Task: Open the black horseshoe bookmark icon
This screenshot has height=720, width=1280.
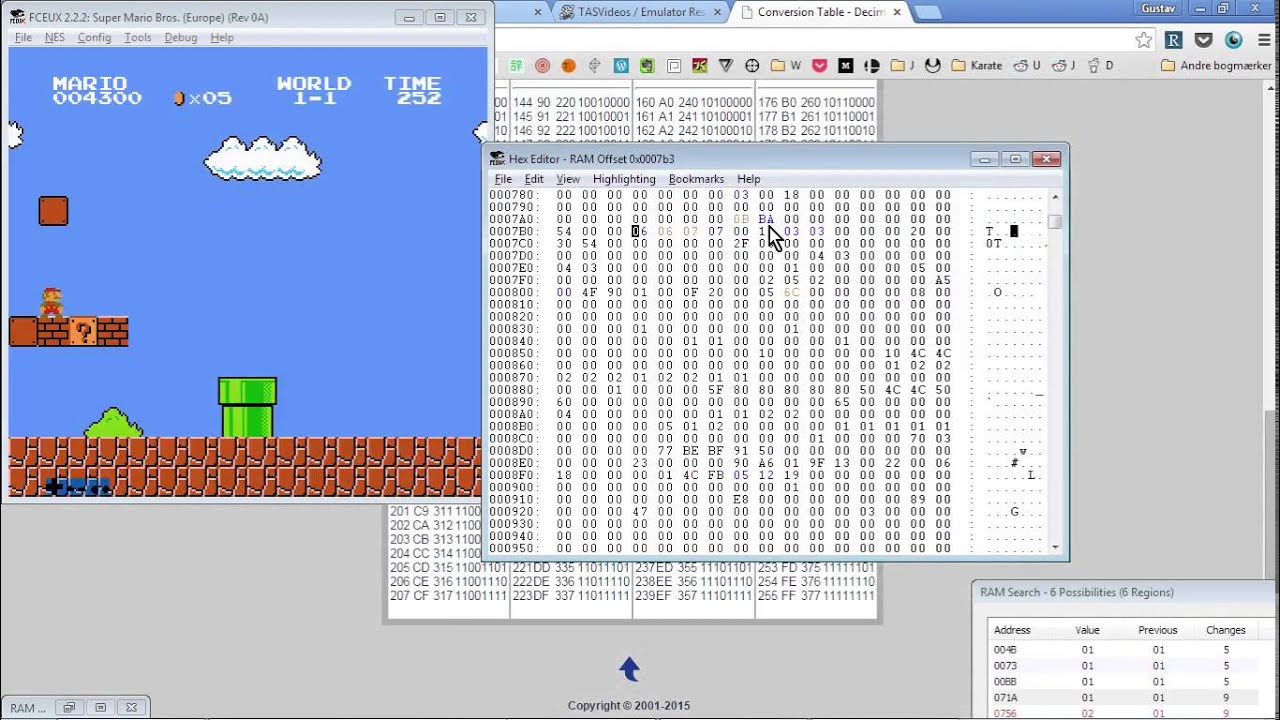Action: (933, 66)
